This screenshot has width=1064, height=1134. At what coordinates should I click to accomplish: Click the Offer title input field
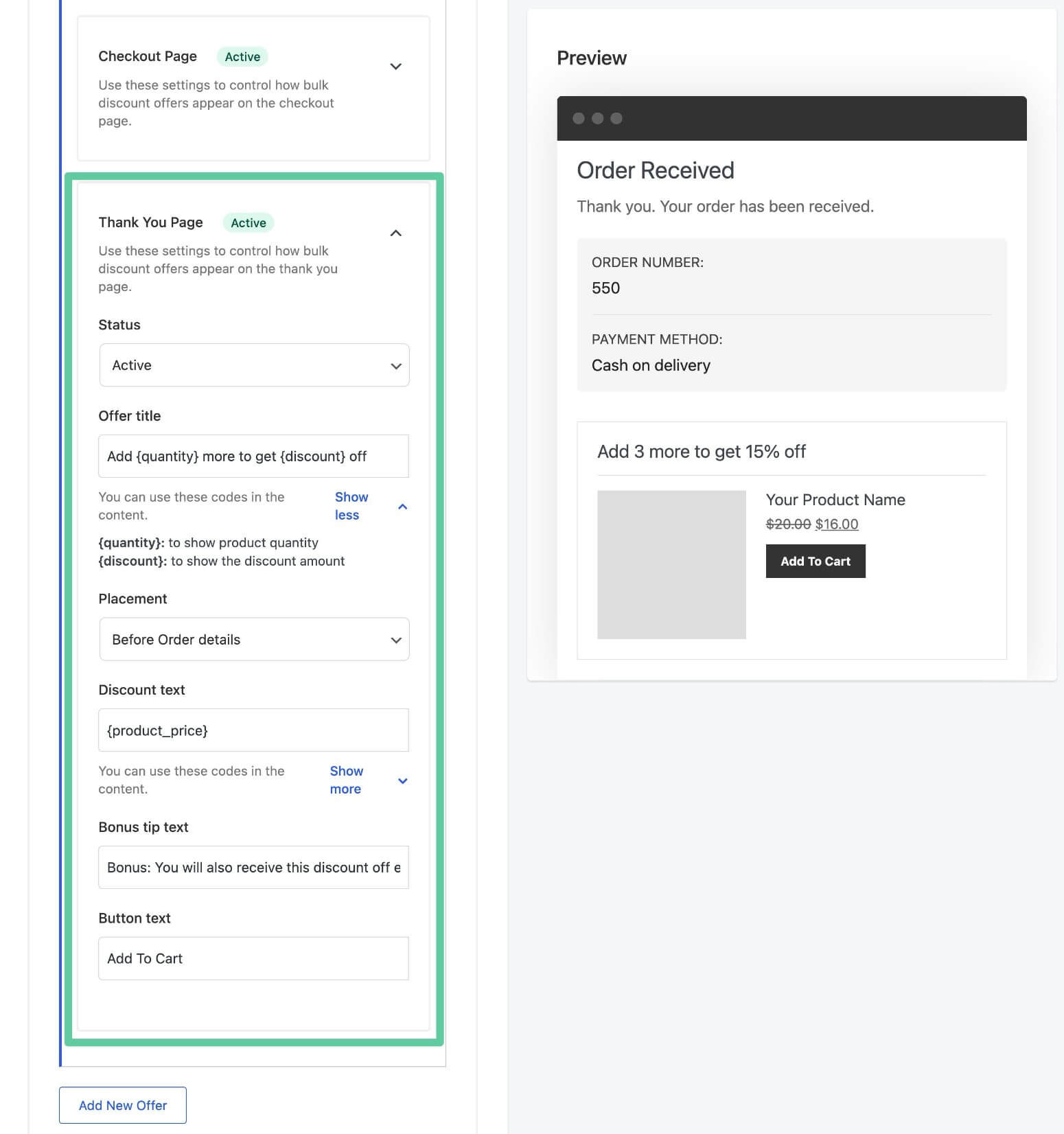tap(253, 456)
